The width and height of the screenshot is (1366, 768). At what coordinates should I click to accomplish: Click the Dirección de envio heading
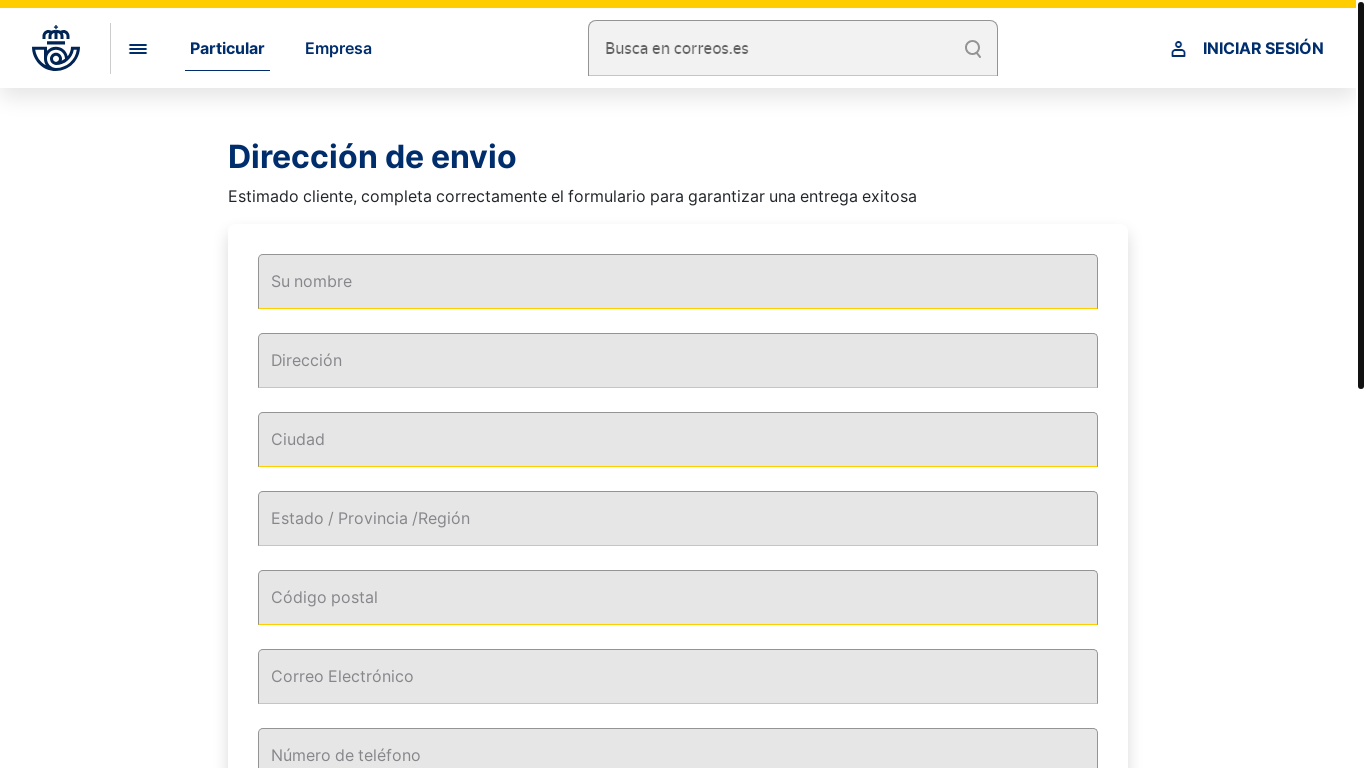(372, 157)
